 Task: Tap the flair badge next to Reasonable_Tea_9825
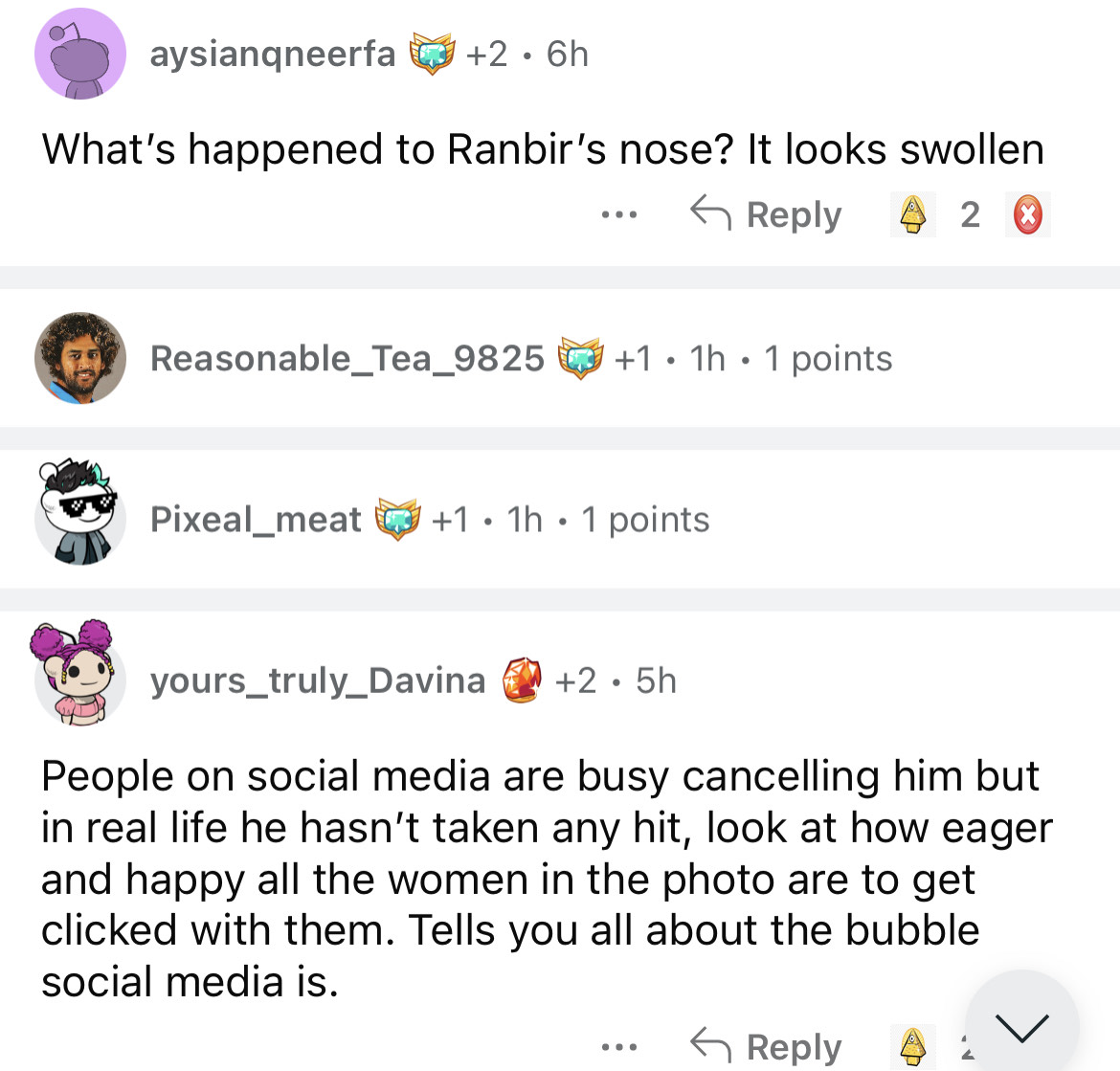pyautogui.click(x=581, y=359)
